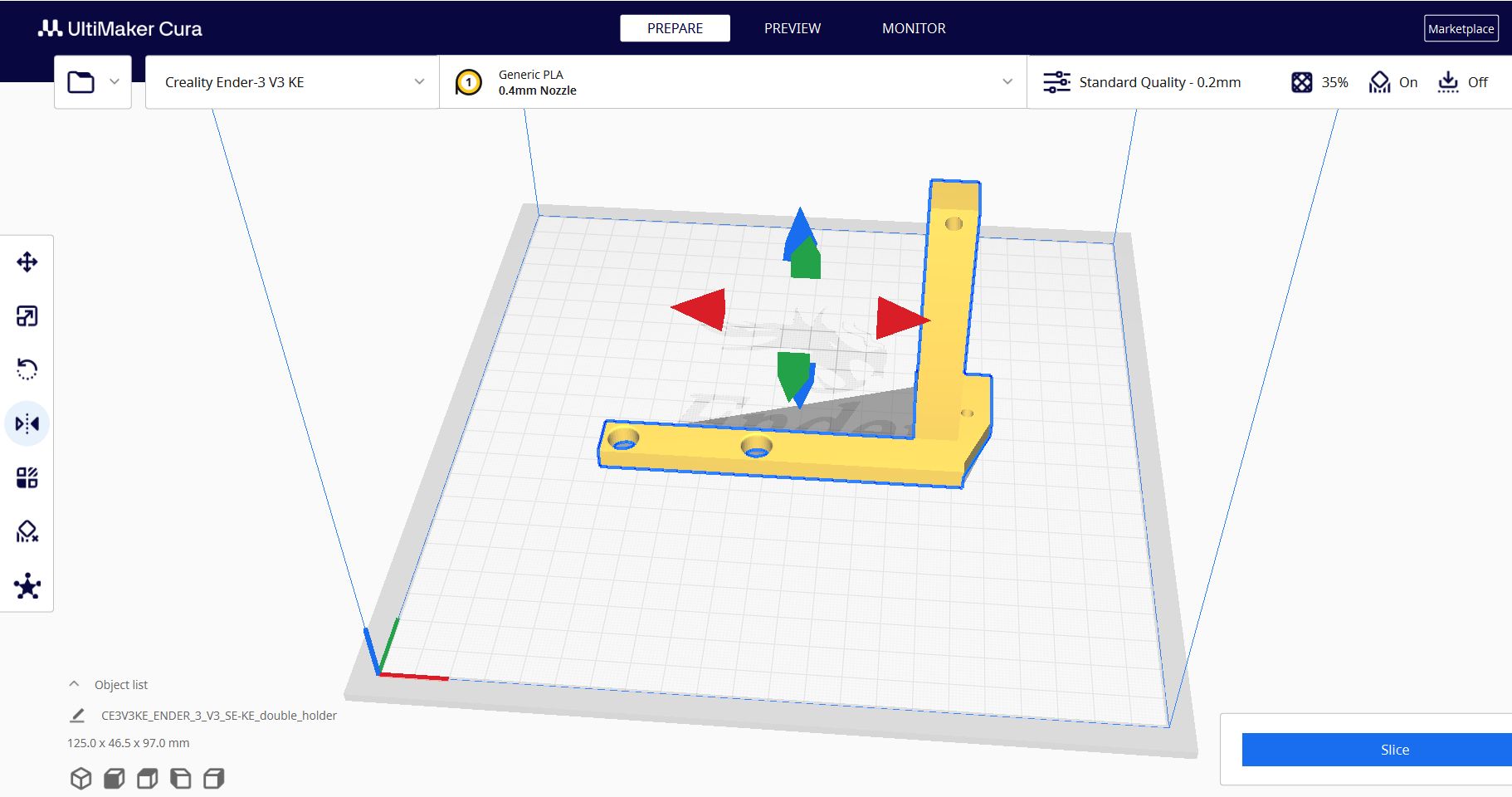Viewport: 1512px width, 797px height.
Task: Select the Mirror tool
Action: [x=27, y=423]
